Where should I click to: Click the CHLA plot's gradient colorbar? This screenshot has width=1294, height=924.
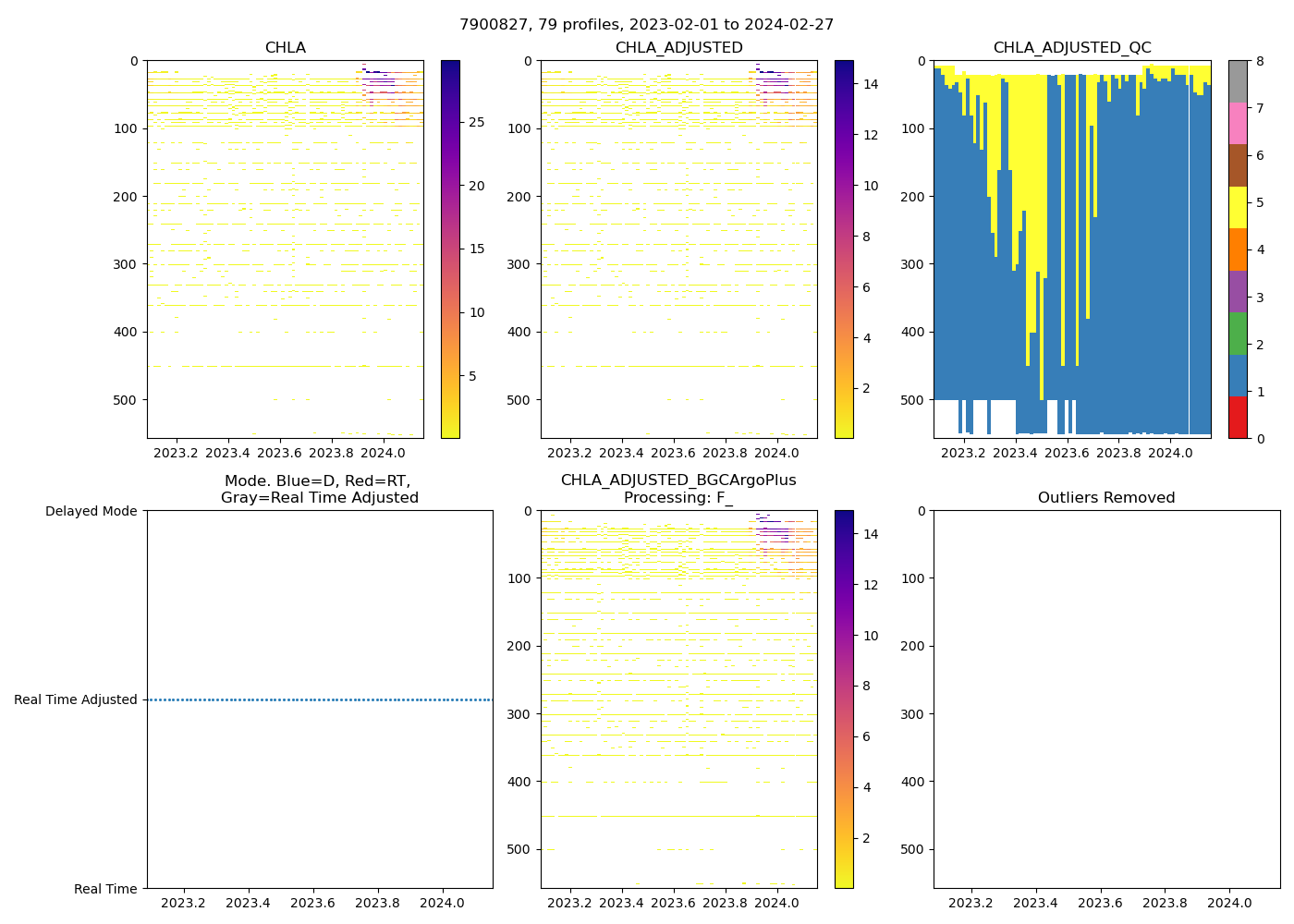point(450,249)
